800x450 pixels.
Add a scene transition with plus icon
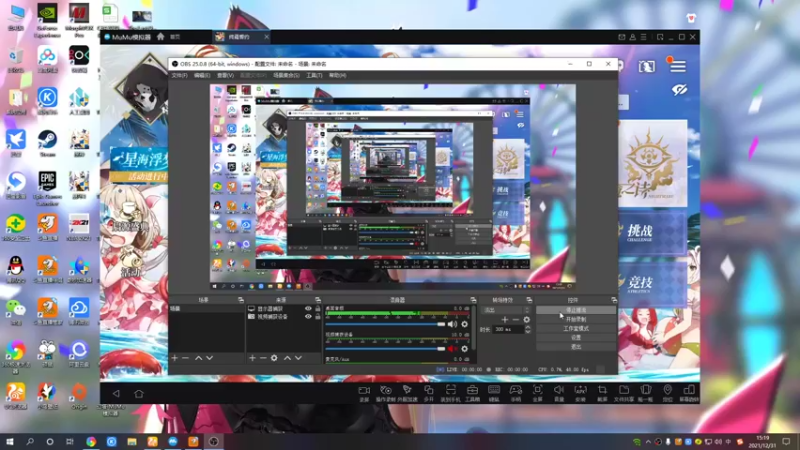click(505, 319)
